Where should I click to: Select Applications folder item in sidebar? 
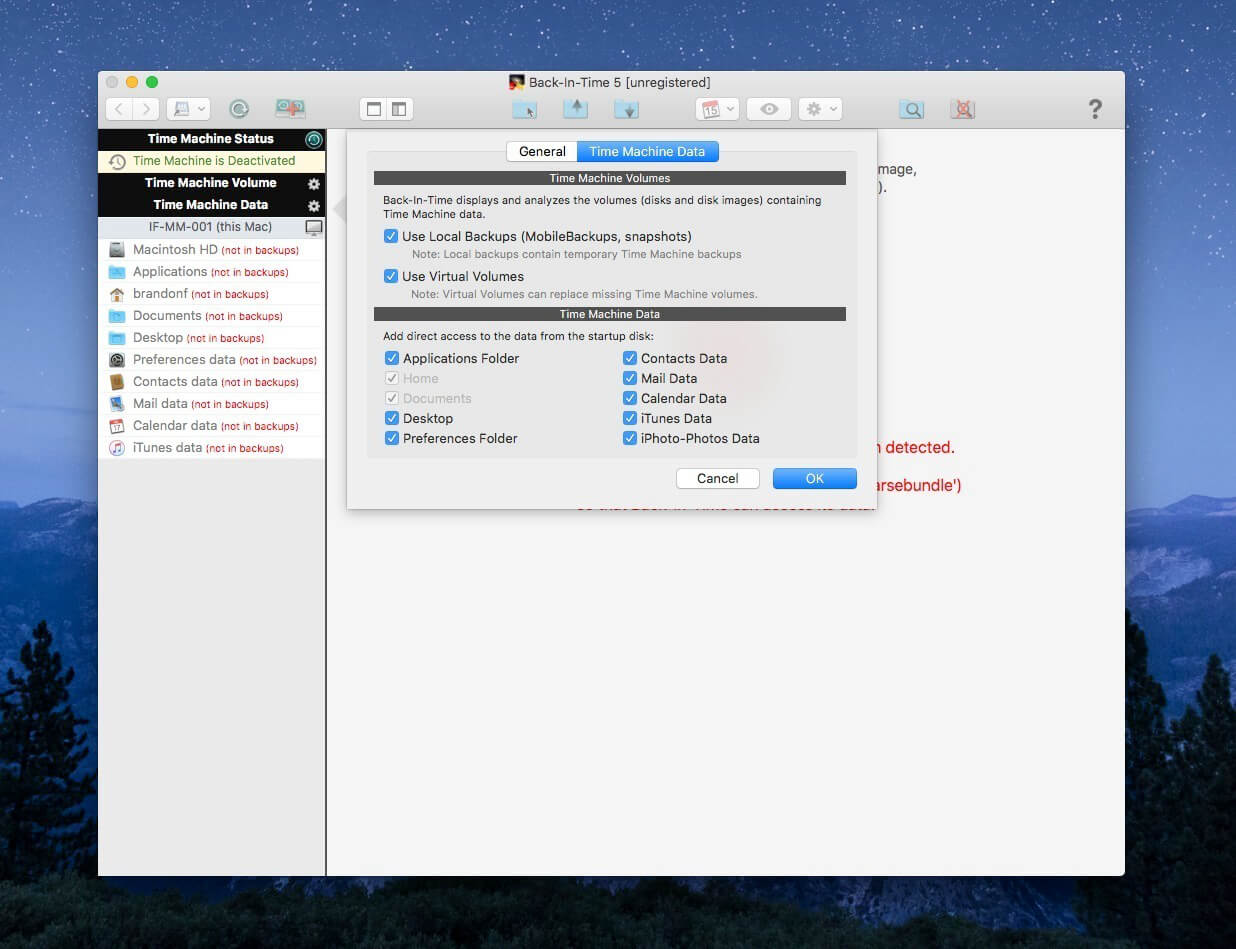click(x=211, y=272)
